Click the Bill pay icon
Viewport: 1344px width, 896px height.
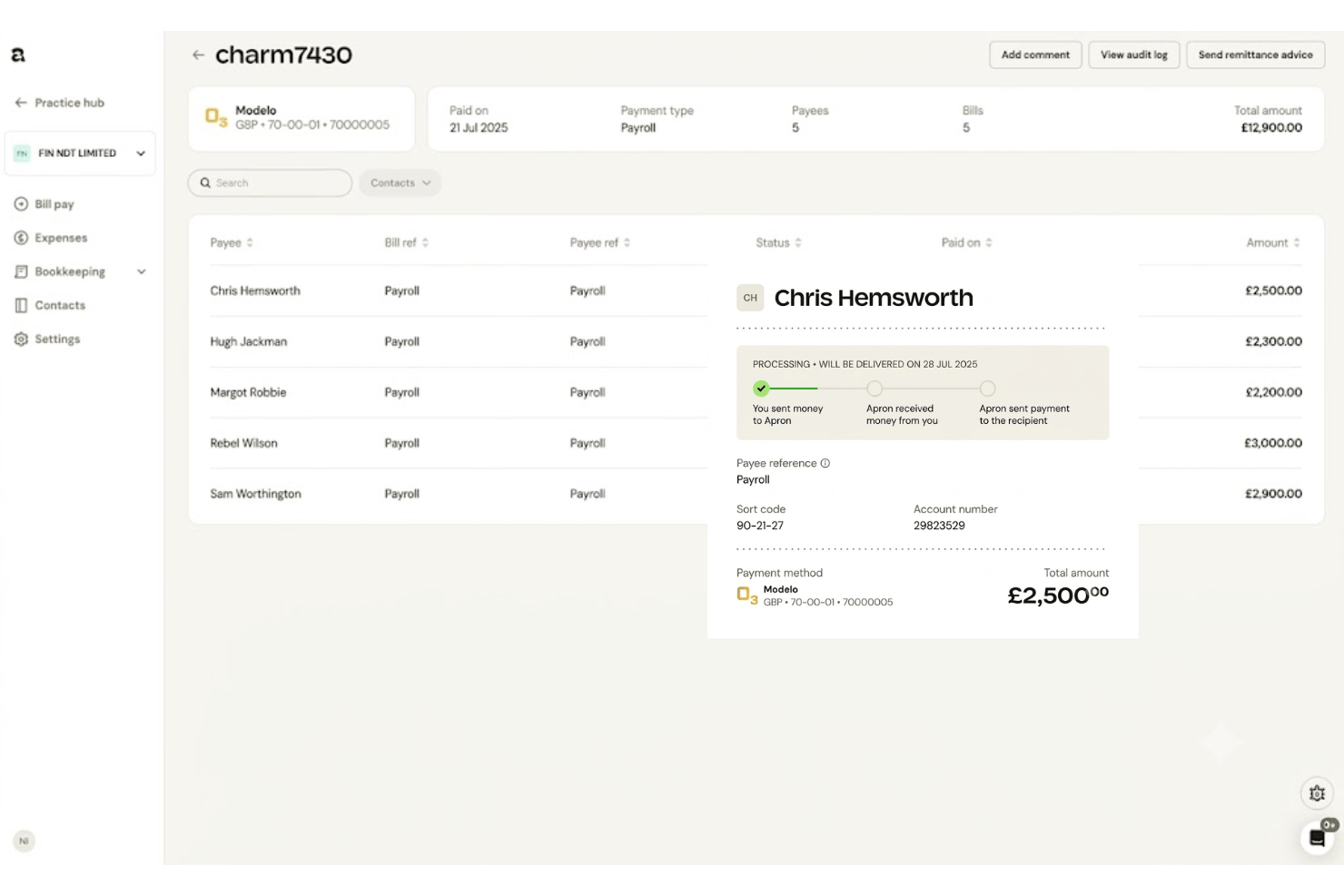(21, 204)
